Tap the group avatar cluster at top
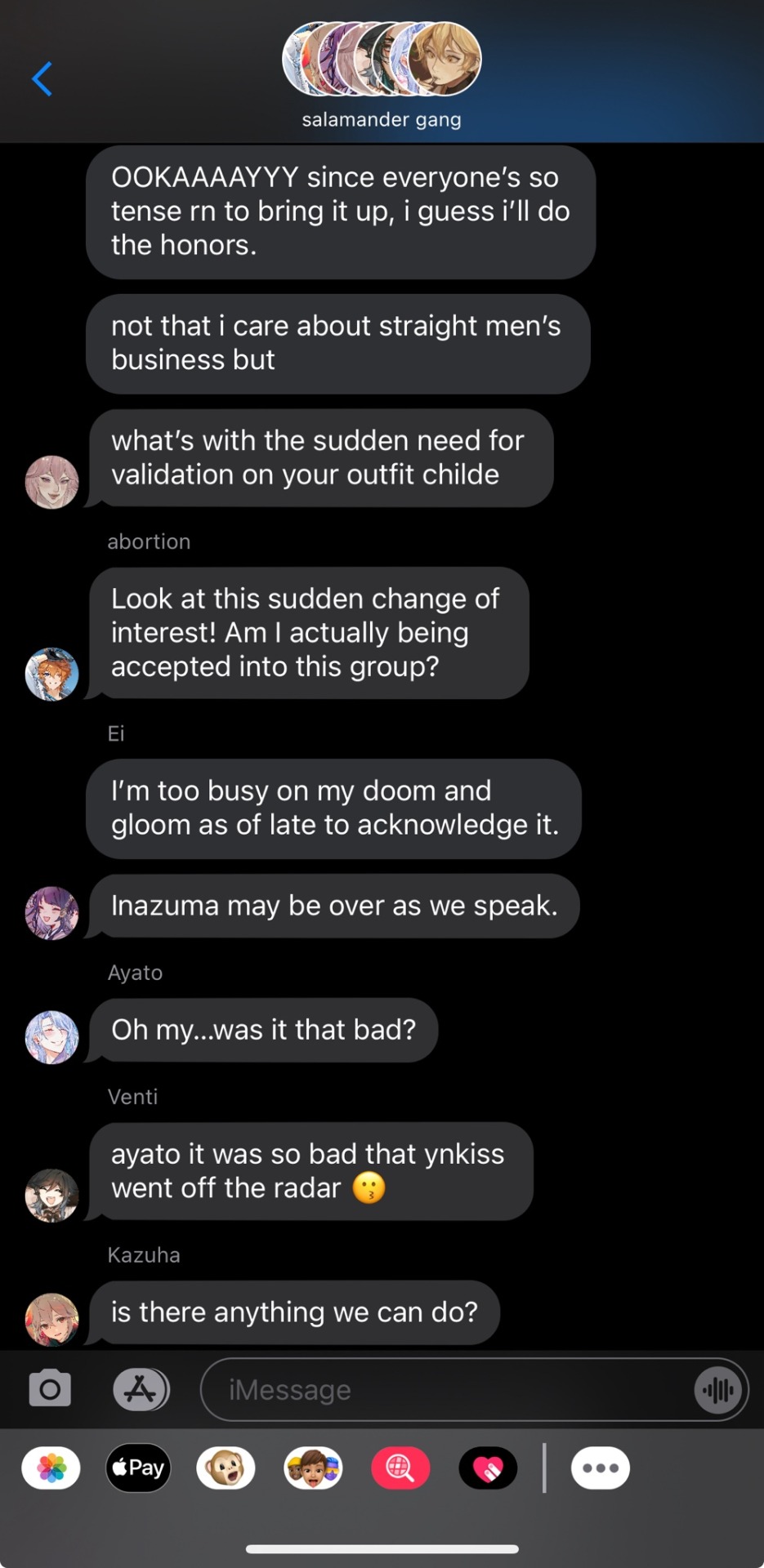The height and width of the screenshot is (1568, 764). [x=382, y=60]
